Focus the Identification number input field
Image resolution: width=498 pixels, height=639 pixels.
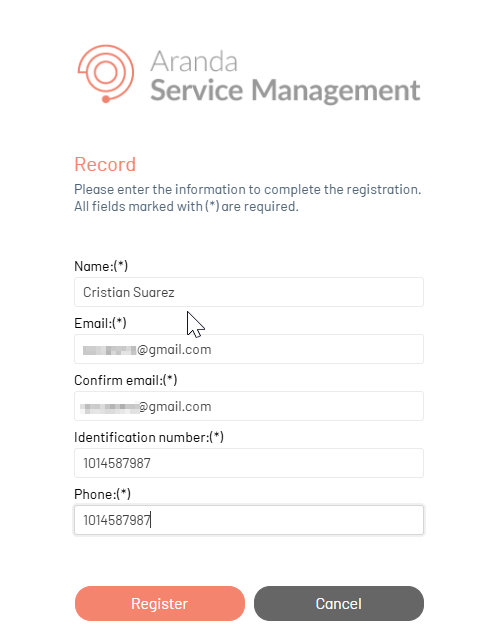coord(249,463)
